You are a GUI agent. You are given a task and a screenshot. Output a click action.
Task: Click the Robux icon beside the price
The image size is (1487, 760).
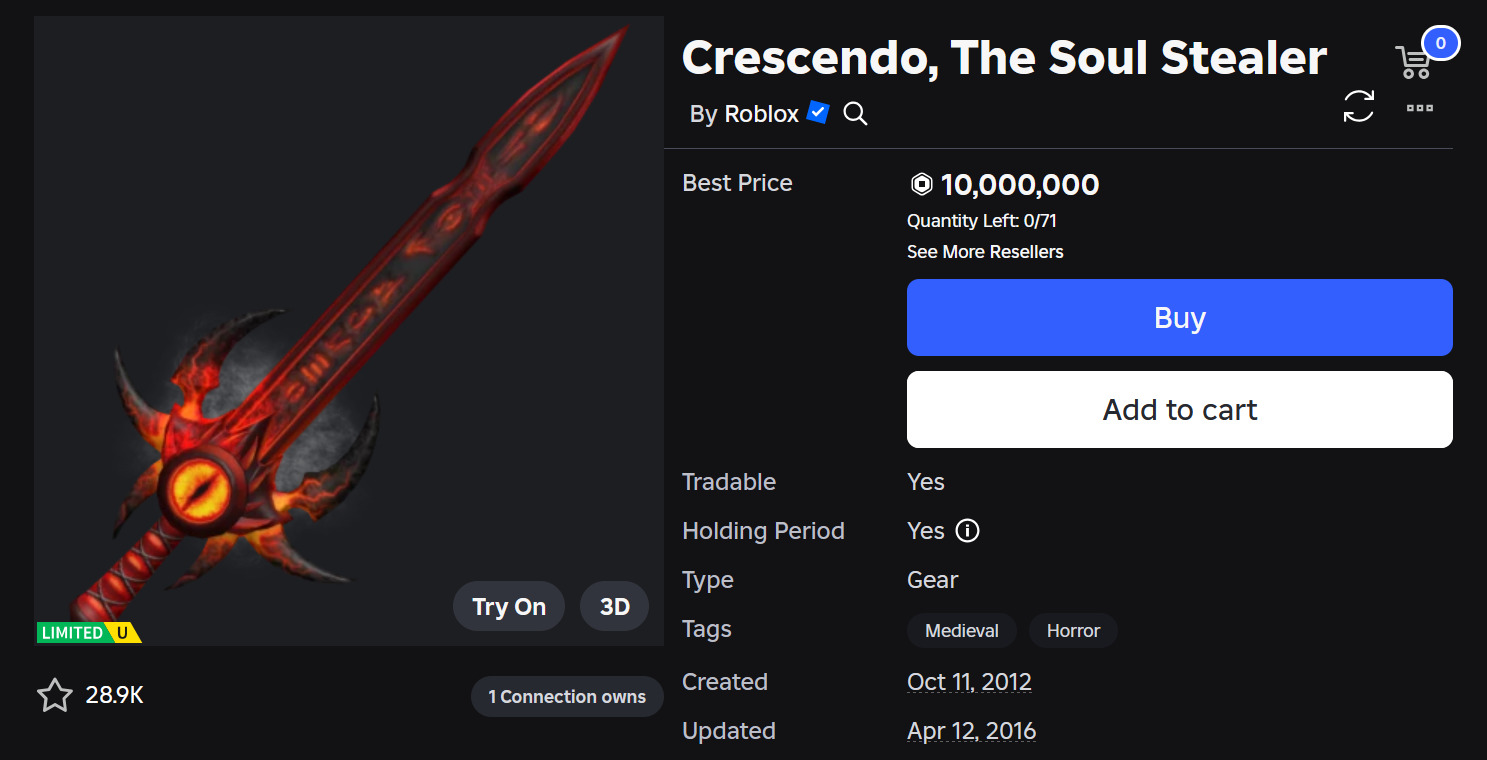tap(921, 185)
